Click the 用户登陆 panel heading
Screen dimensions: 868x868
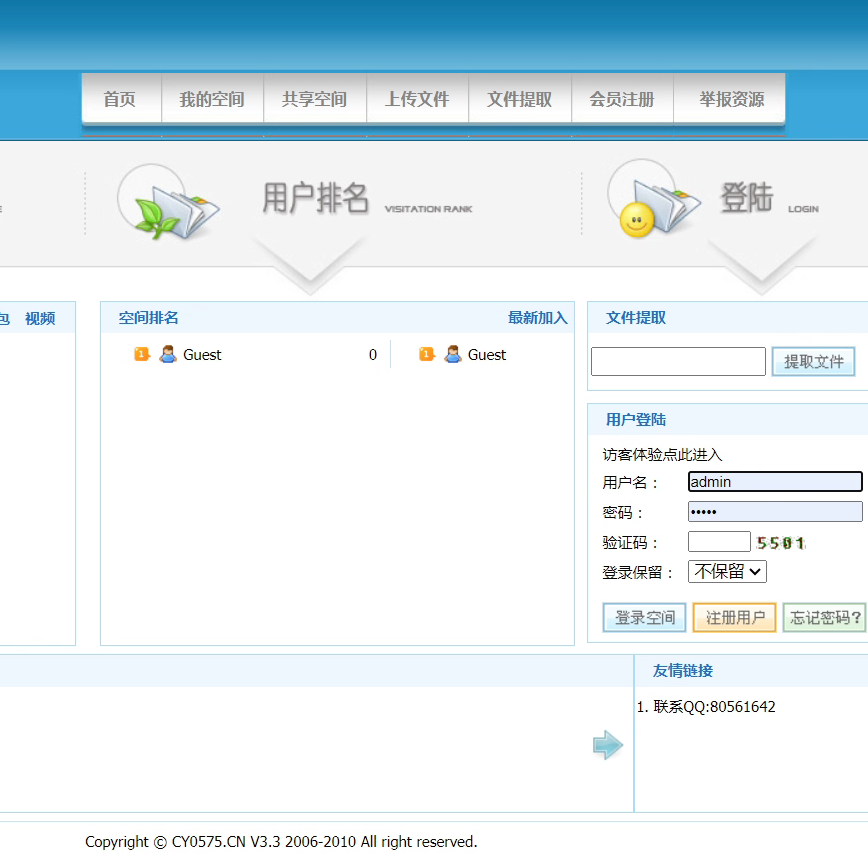[636, 420]
